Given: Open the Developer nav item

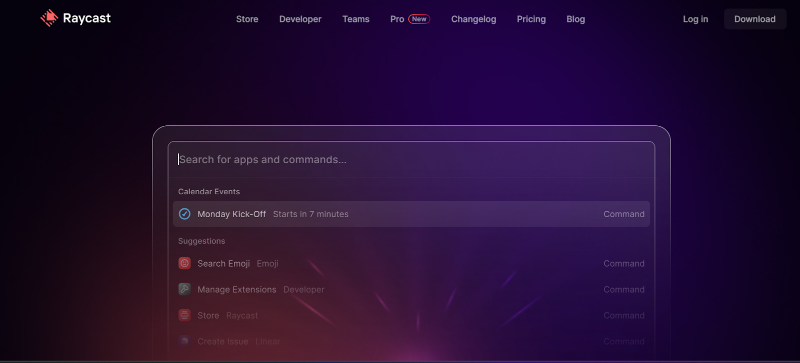Looking at the screenshot, I should [300, 19].
